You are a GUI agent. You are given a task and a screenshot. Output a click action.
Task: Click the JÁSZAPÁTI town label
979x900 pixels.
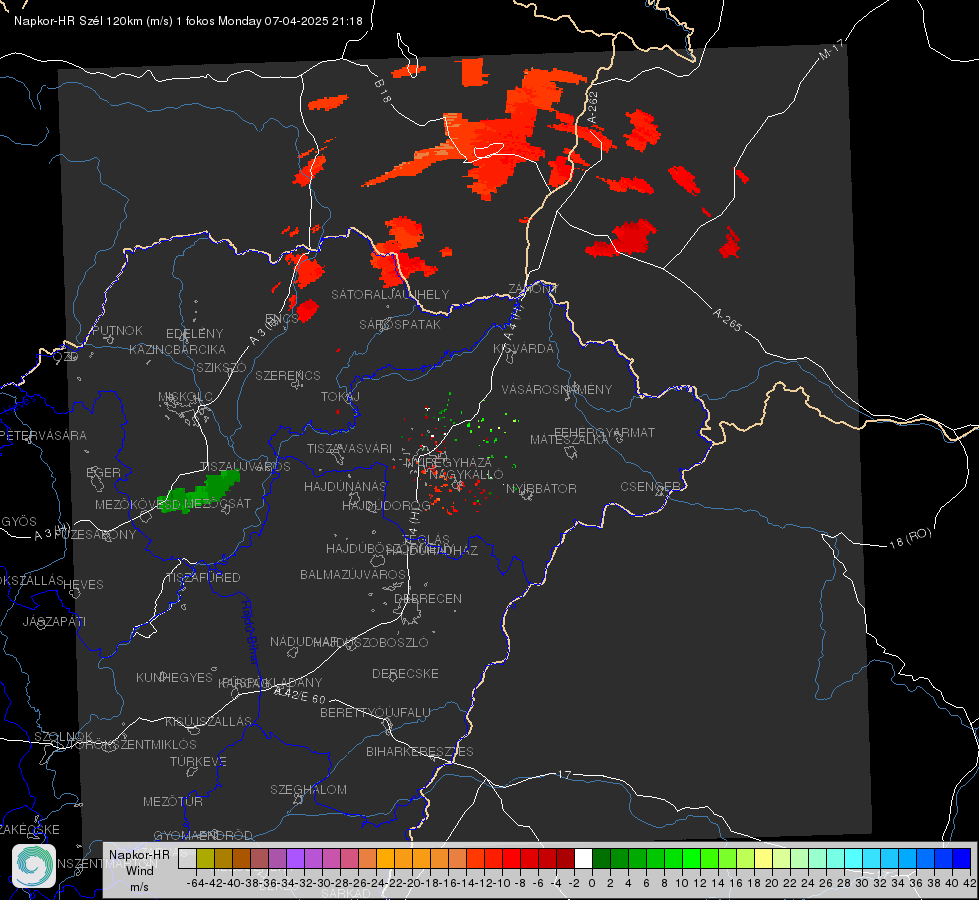tap(54, 621)
